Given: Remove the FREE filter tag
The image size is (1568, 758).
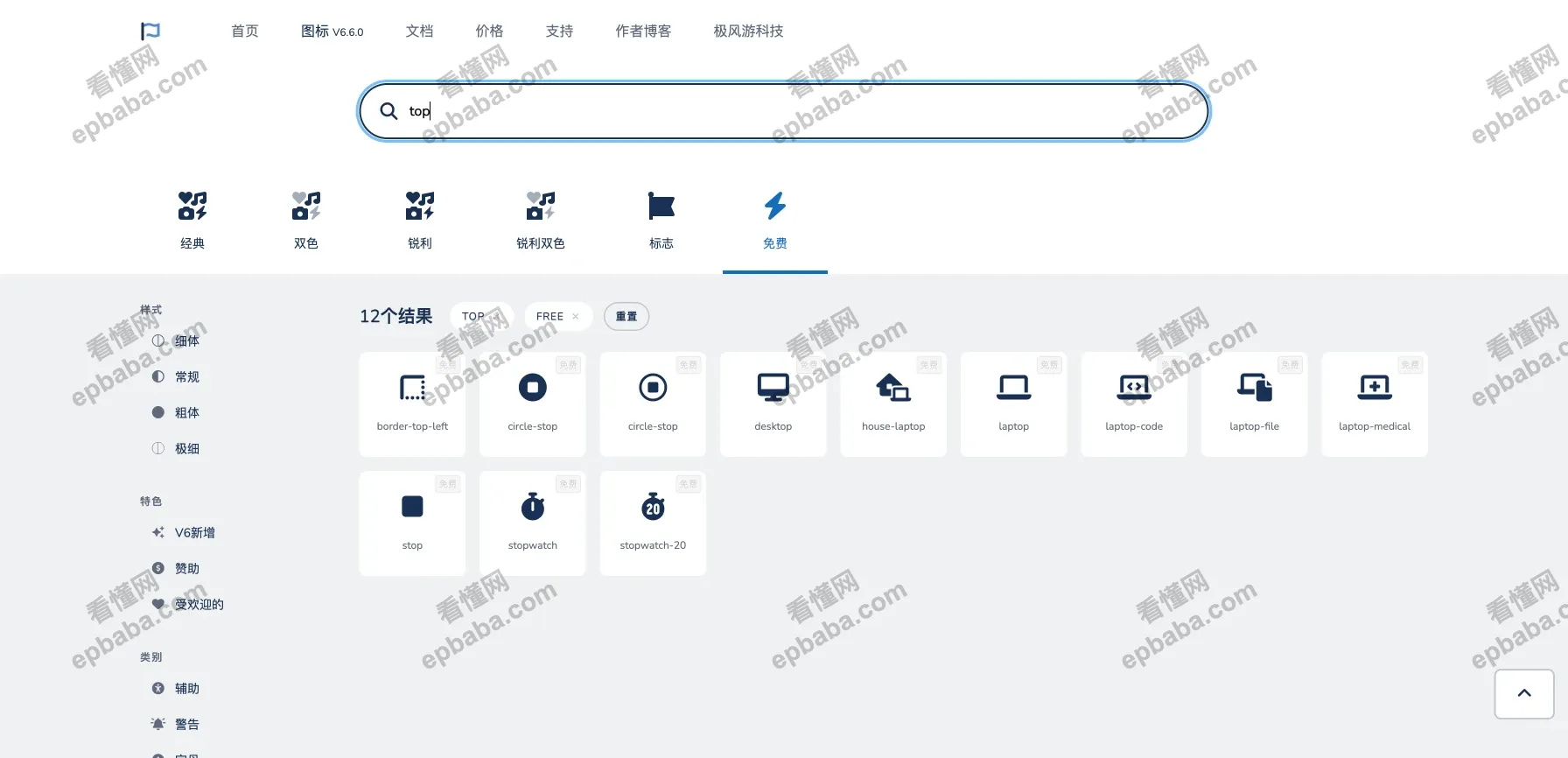Looking at the screenshot, I should pos(575,317).
